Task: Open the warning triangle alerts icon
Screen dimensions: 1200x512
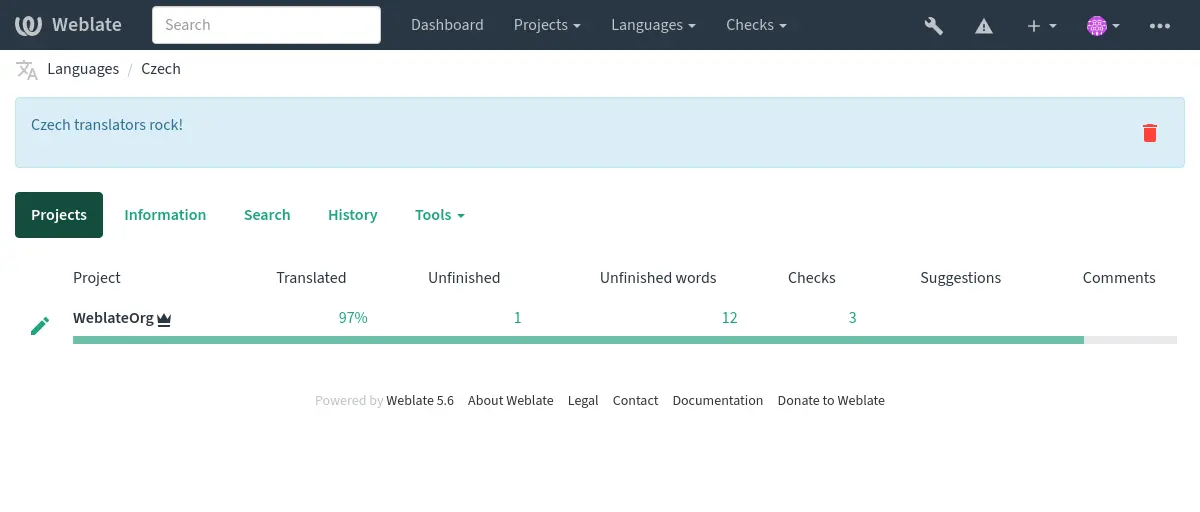Action: click(x=984, y=26)
